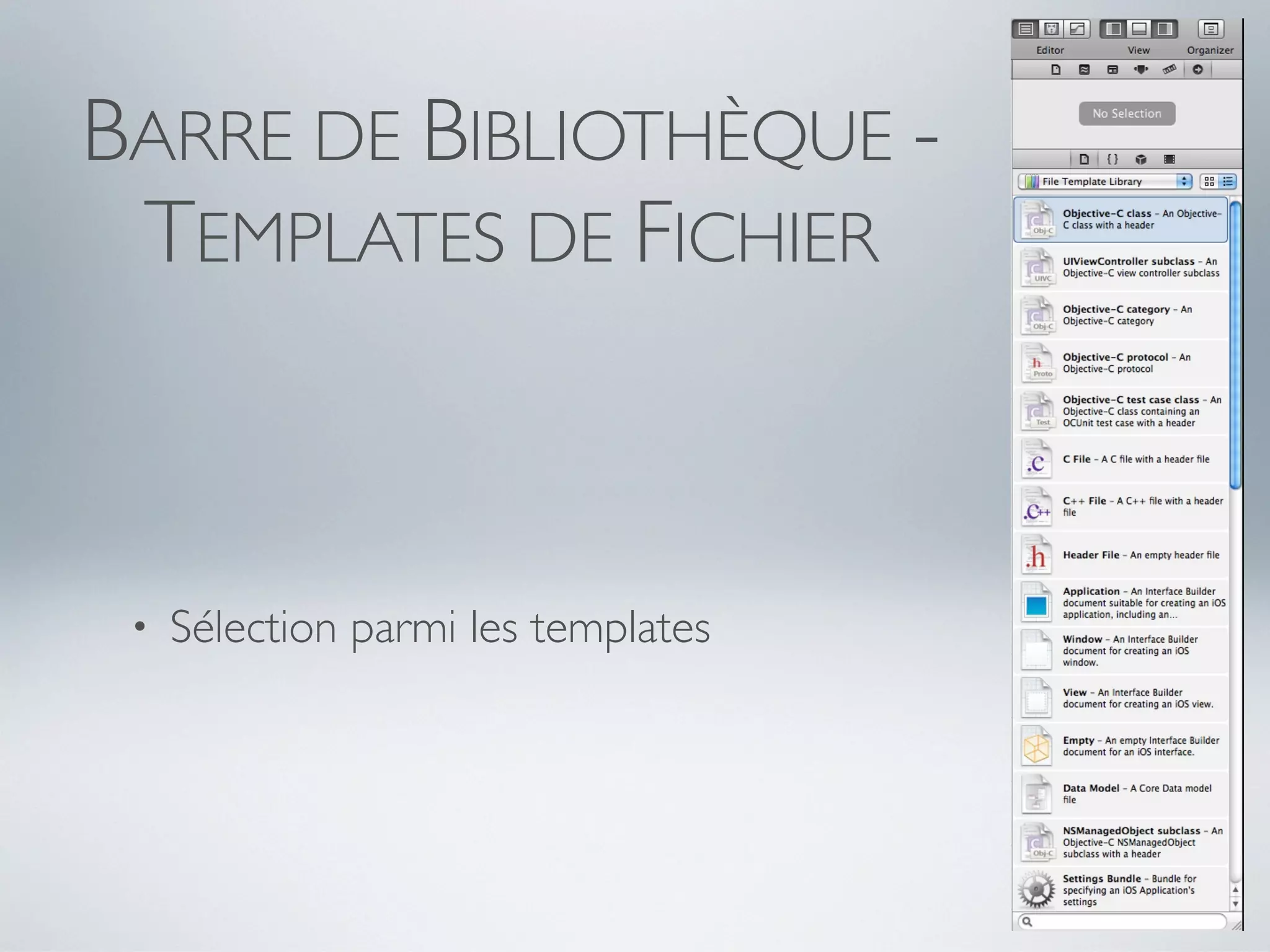Toggle the left Navigator pane

coord(1114,29)
